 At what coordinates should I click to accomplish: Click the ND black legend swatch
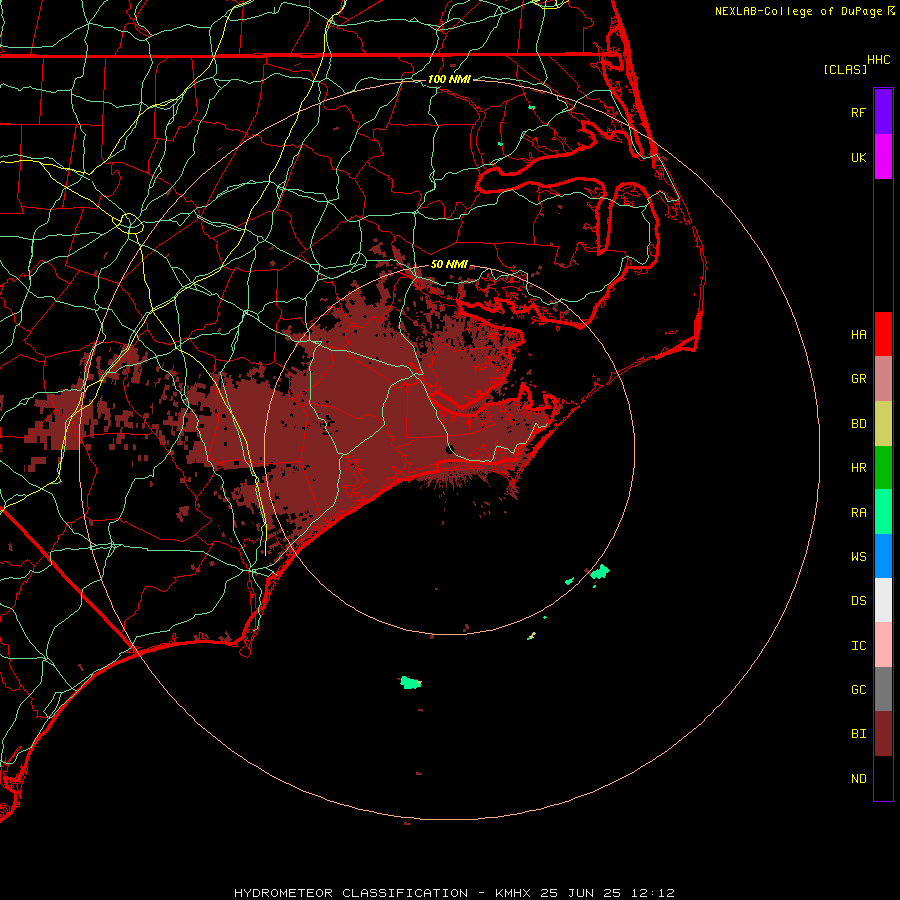tap(883, 778)
